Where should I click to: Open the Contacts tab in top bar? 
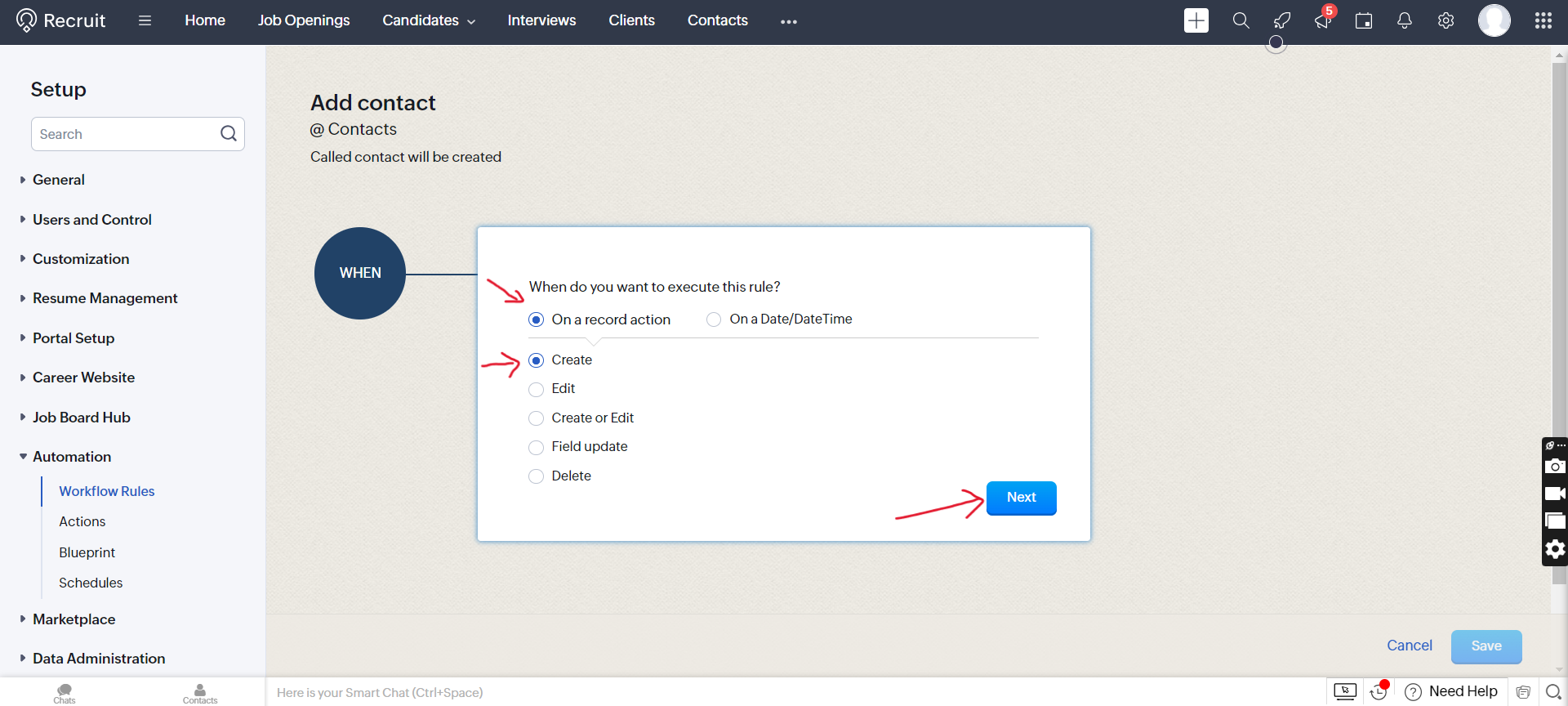click(717, 20)
